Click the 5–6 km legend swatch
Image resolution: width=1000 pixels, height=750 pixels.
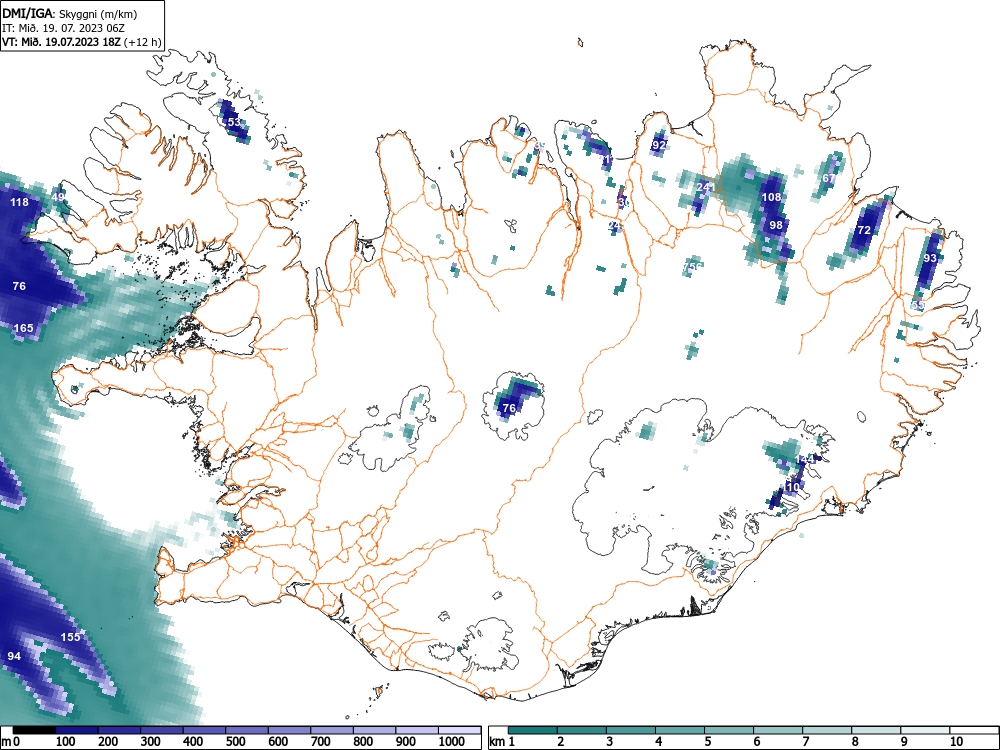(x=729, y=730)
